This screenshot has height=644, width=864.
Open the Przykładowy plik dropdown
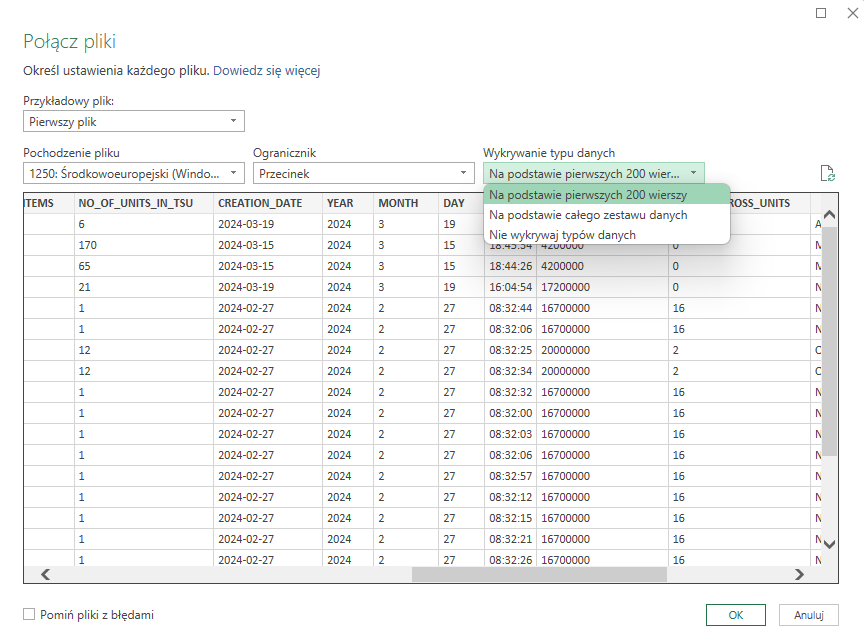[133, 122]
